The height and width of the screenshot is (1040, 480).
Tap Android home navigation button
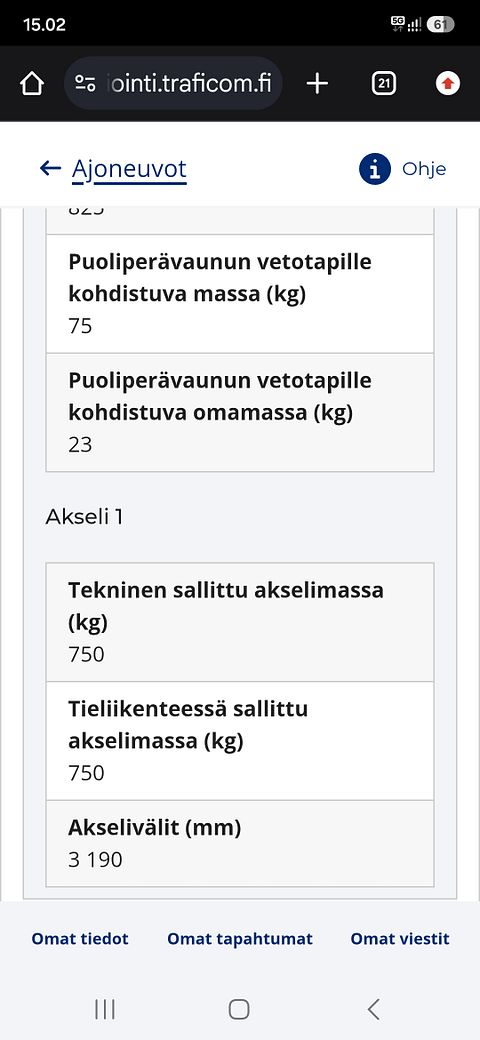(239, 1009)
